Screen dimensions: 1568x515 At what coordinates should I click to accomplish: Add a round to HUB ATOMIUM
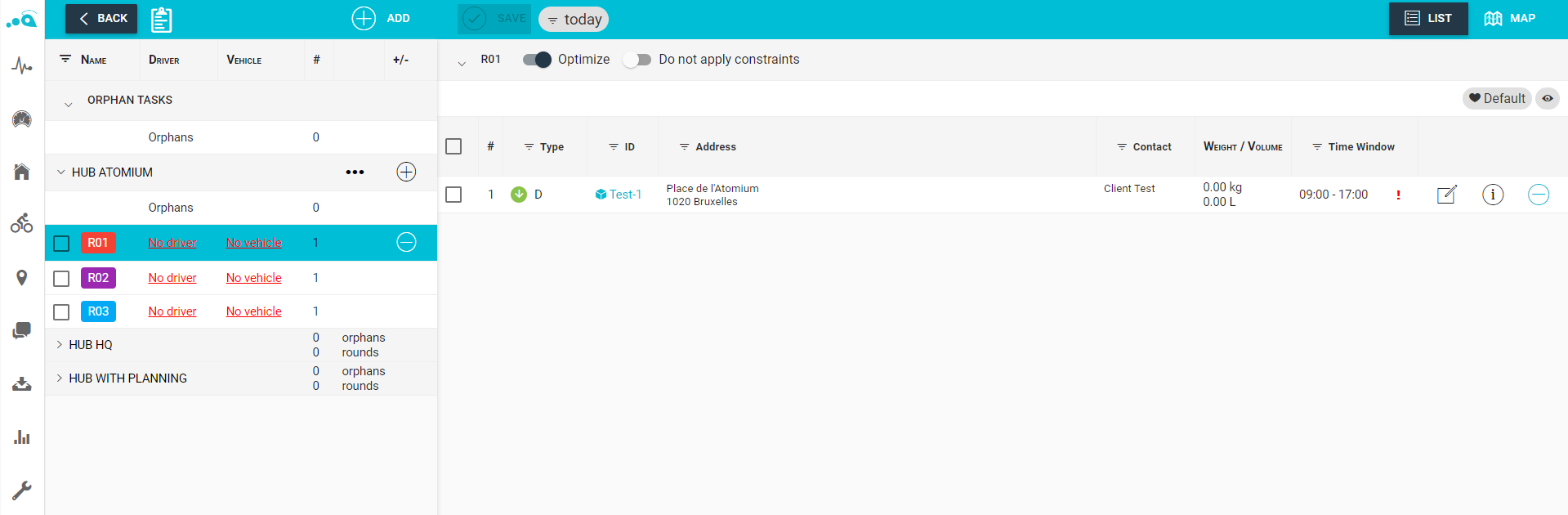[406, 172]
